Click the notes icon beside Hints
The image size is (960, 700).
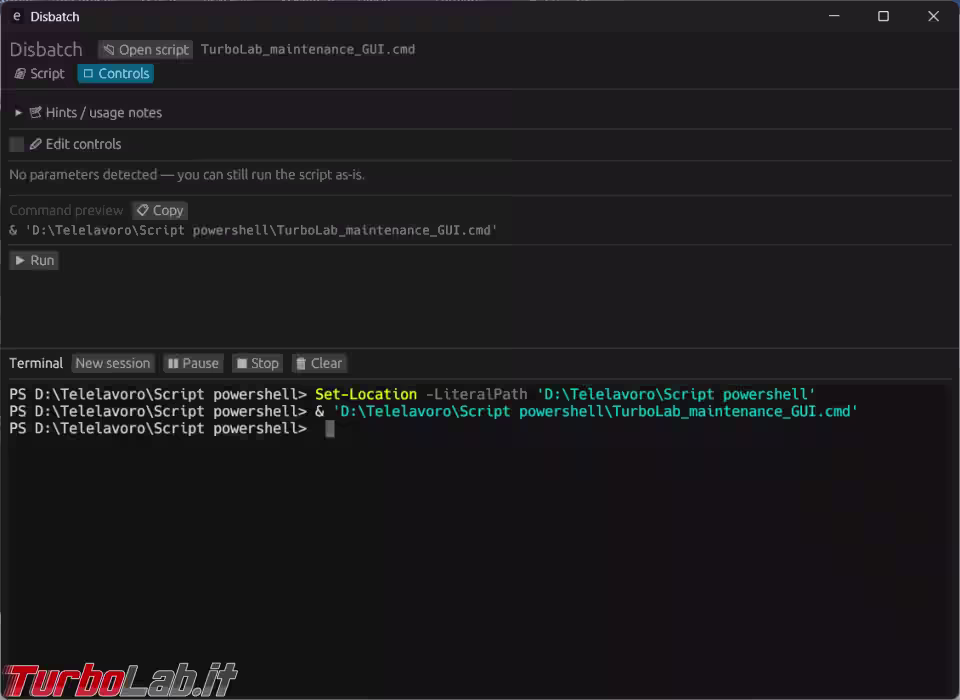36,113
